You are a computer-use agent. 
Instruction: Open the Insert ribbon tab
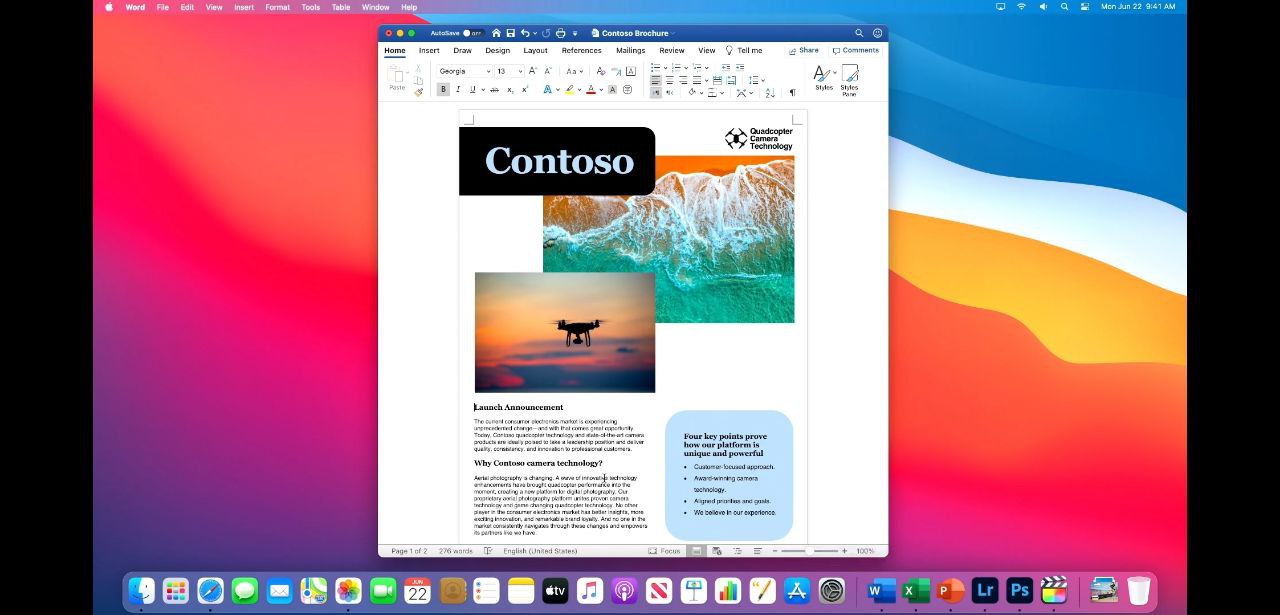pyautogui.click(x=429, y=50)
